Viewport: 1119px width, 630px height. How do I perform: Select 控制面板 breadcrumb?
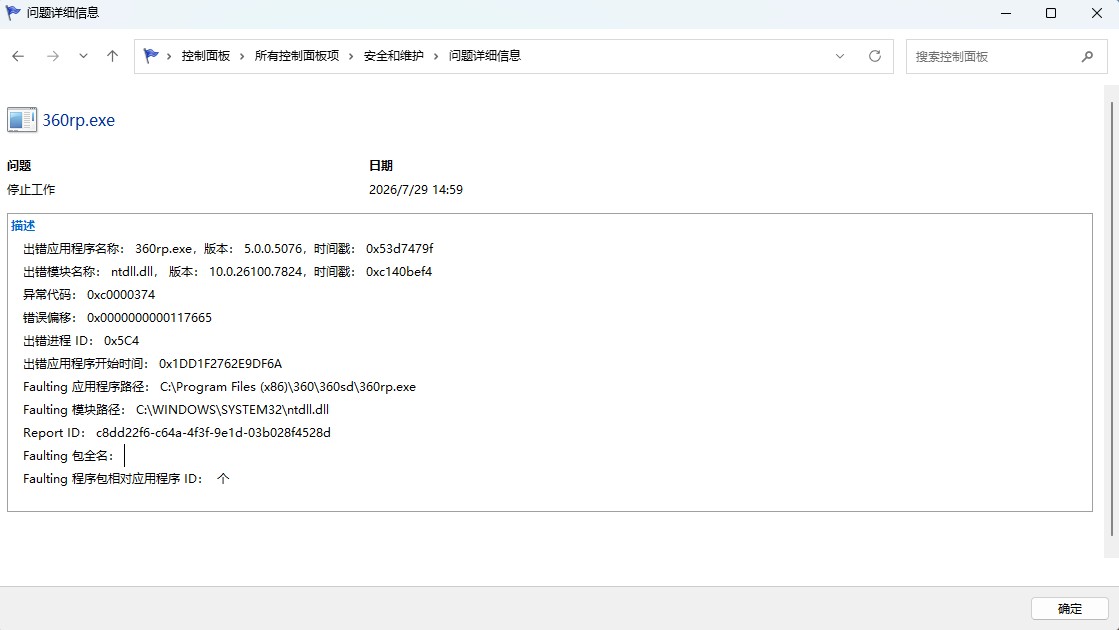(x=206, y=56)
